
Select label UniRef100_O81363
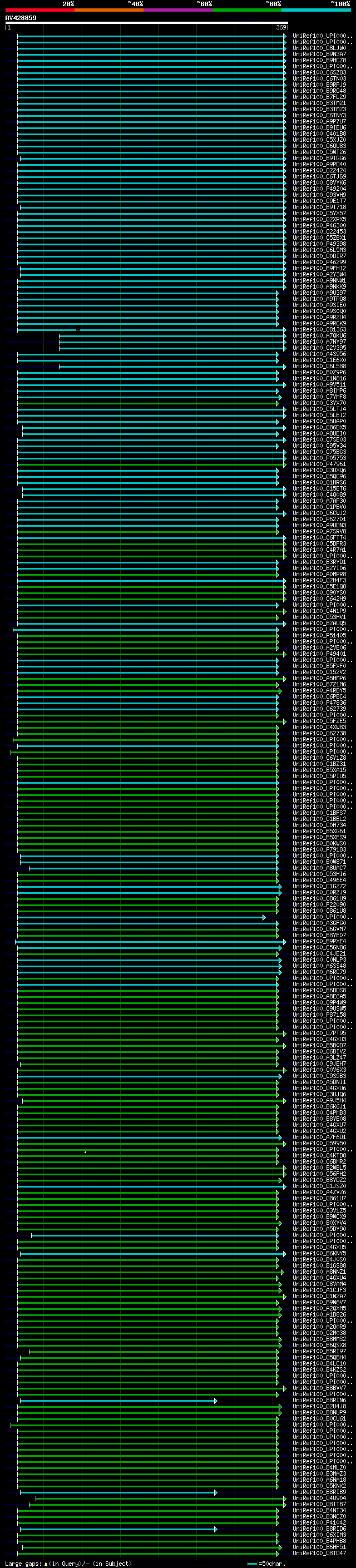point(319,329)
